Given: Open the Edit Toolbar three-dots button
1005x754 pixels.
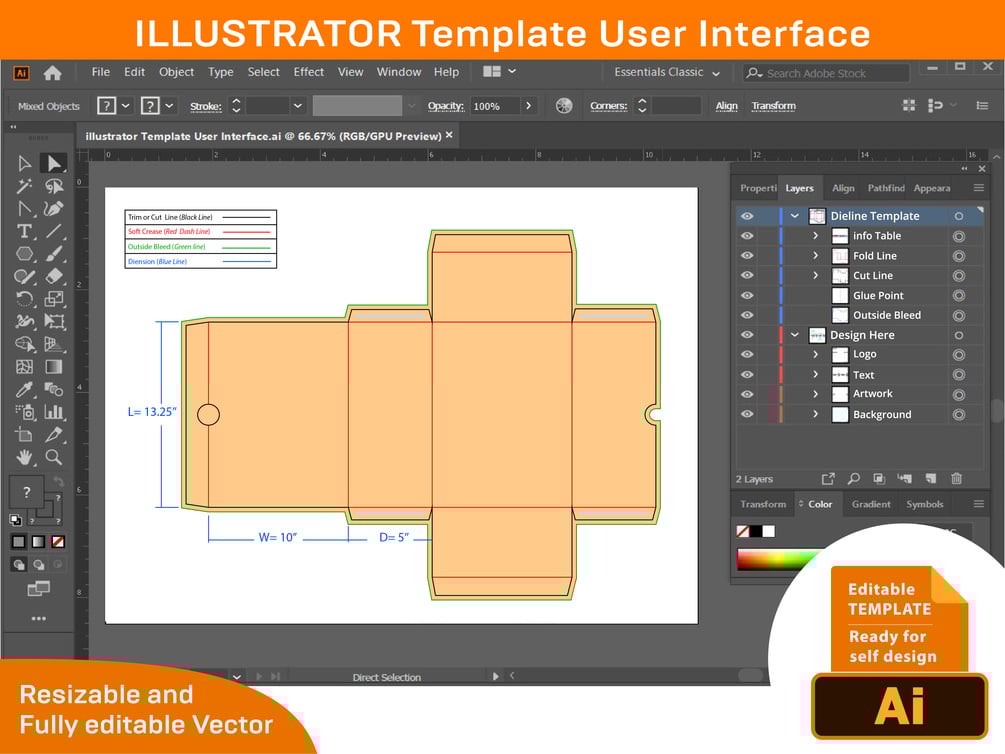Looking at the screenshot, I should coord(38,619).
